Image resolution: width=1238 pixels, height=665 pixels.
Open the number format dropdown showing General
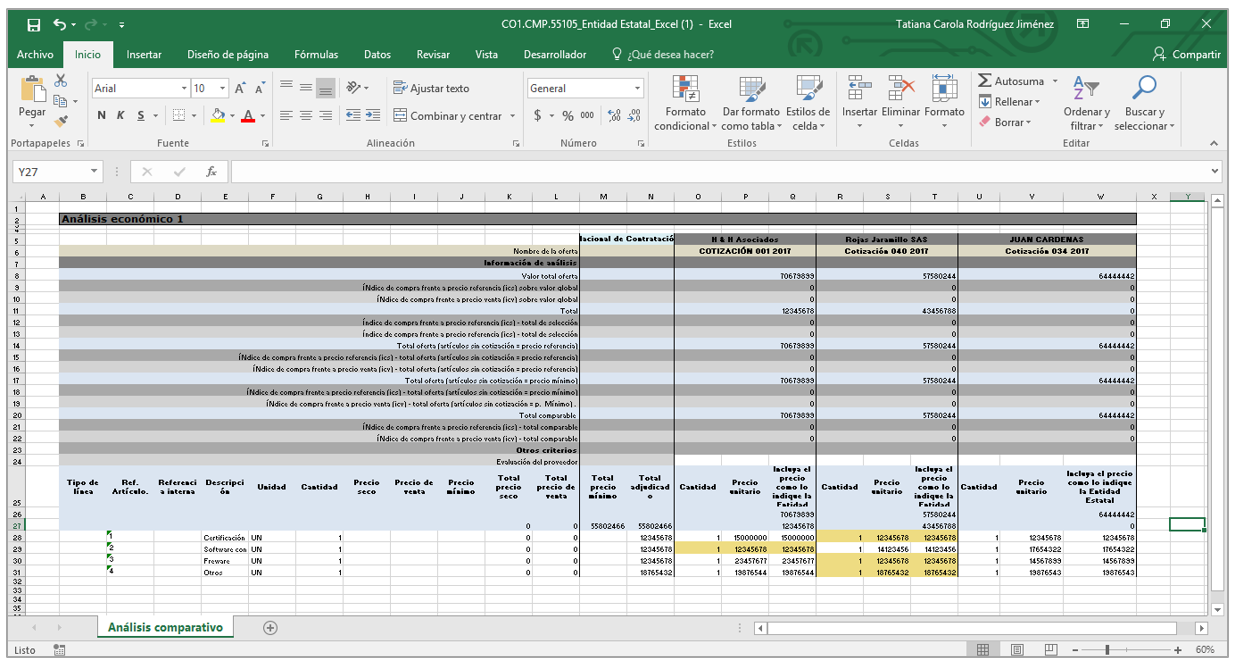point(637,88)
